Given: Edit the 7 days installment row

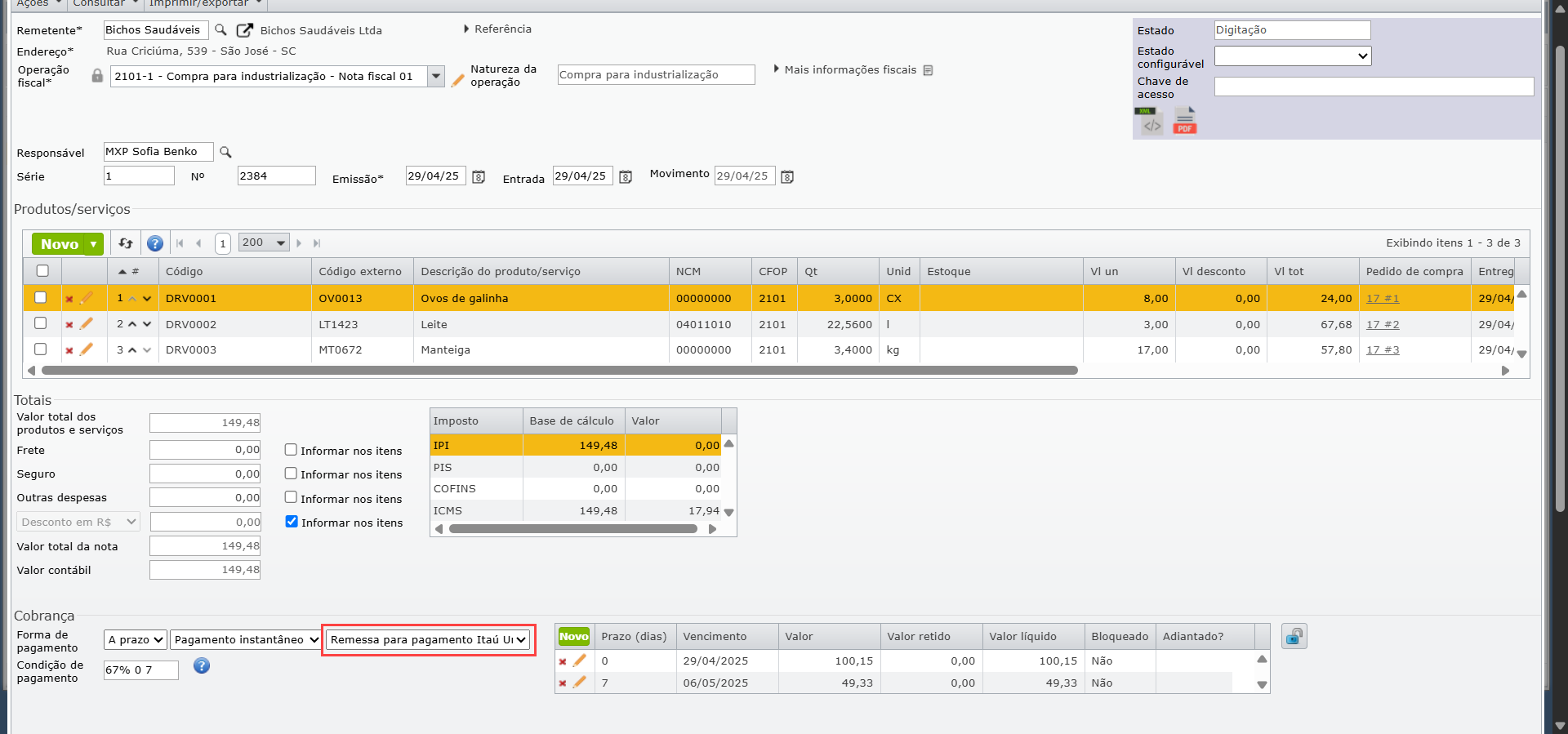Looking at the screenshot, I should 579,683.
